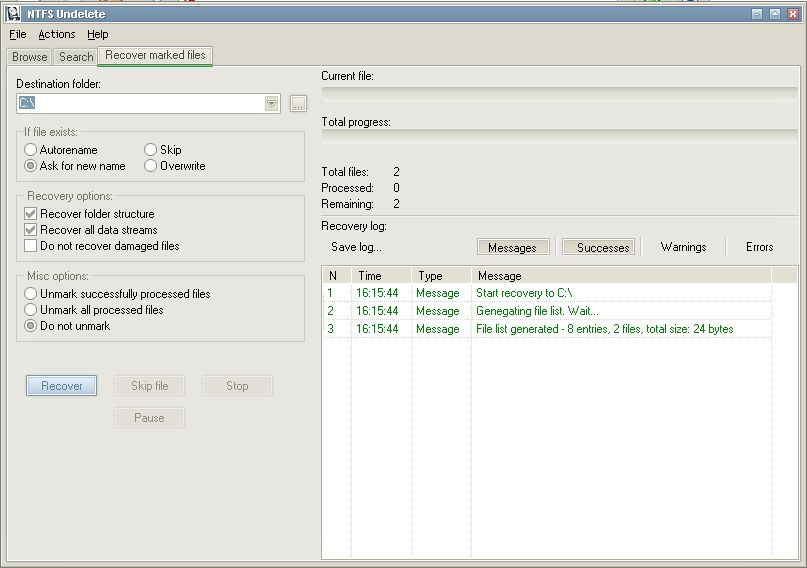Open the File menu
Screen dimensions: 807x568
click(17, 34)
